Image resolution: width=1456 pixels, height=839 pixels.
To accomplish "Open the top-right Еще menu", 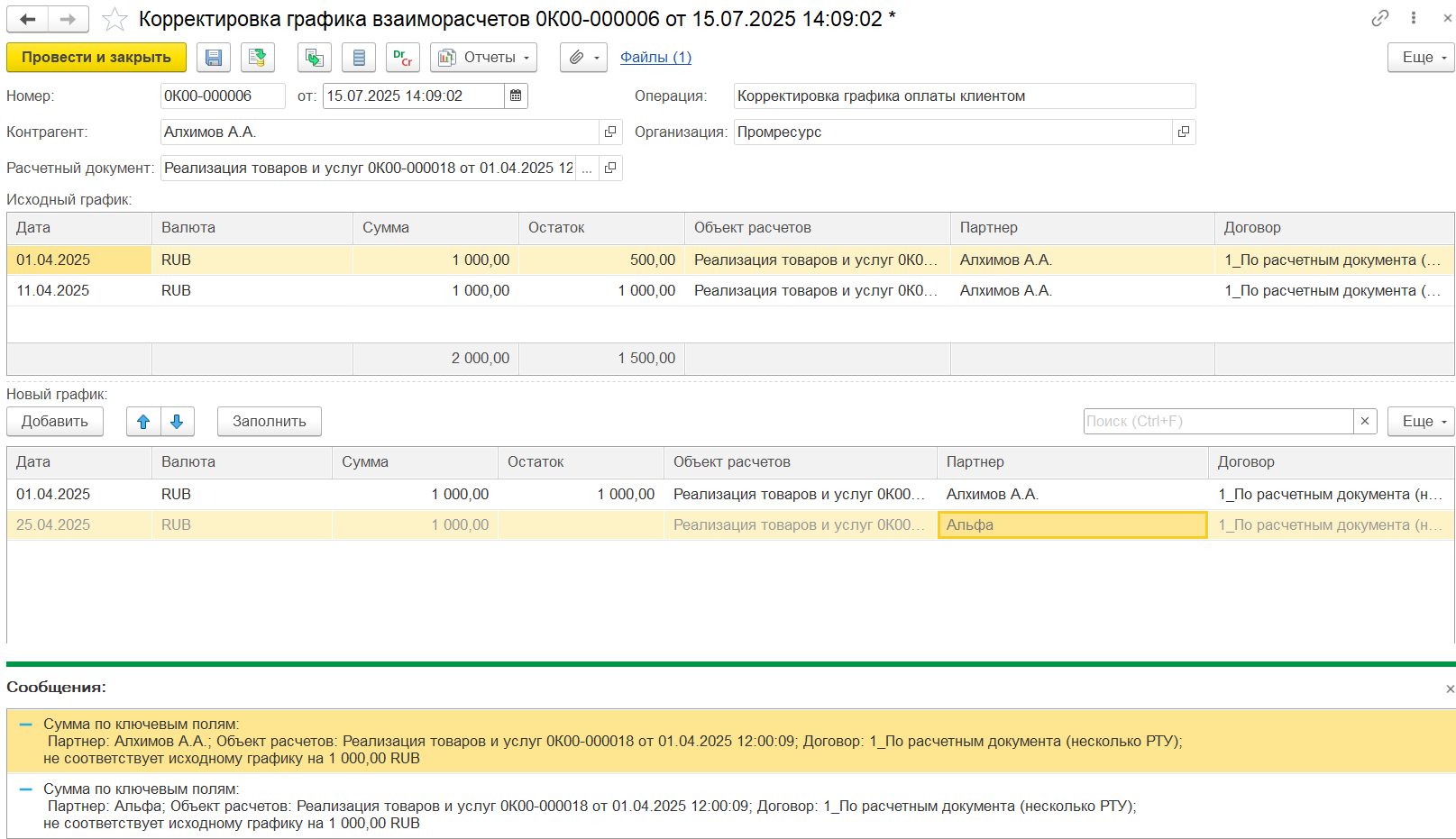I will (x=1420, y=58).
